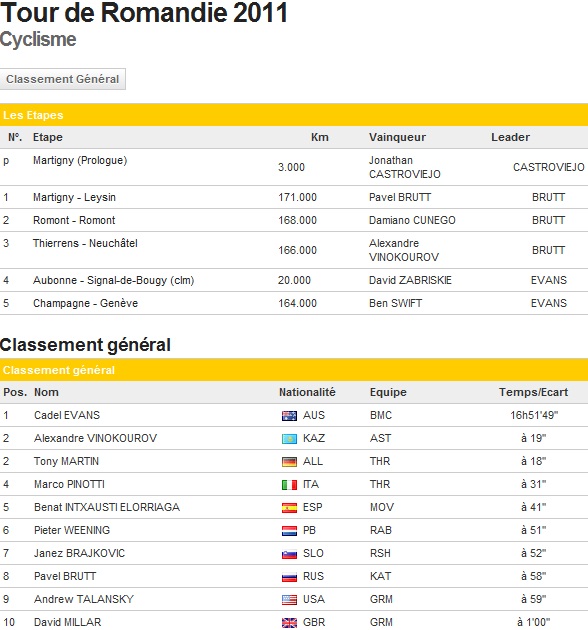Viewport: 588px width, 630px height.
Task: Select the Les Etapes header bar
Action: [294, 115]
